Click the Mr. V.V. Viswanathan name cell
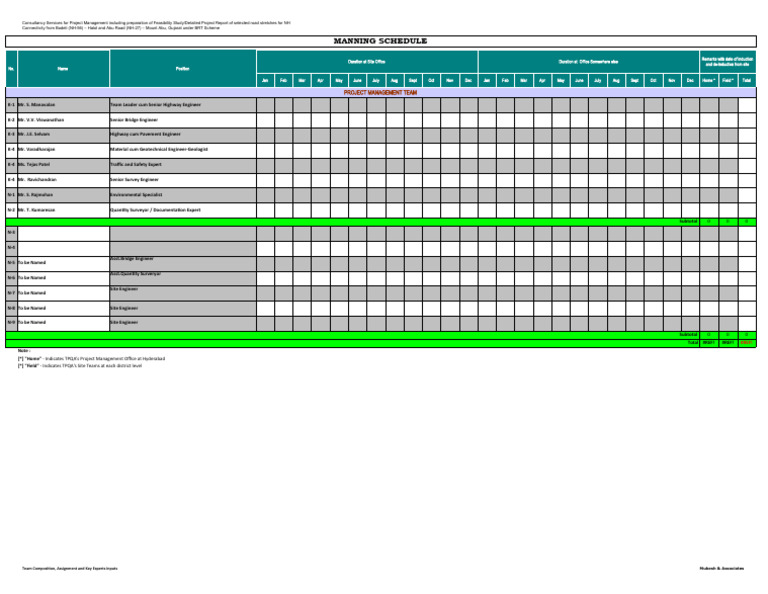Screen dimensions: 768x594 point(63,119)
